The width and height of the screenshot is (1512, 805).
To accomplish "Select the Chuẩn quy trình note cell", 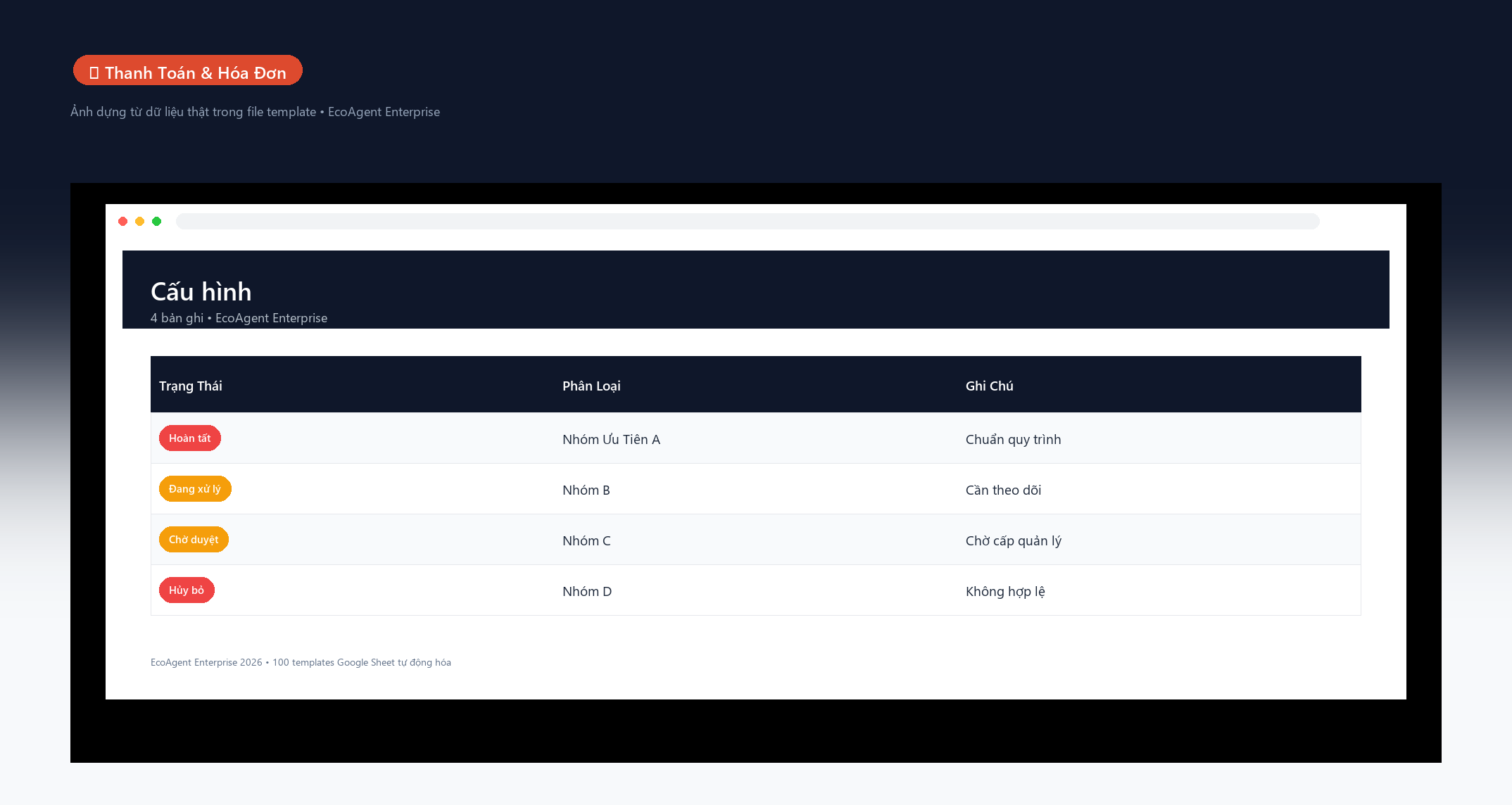I will tap(1014, 439).
